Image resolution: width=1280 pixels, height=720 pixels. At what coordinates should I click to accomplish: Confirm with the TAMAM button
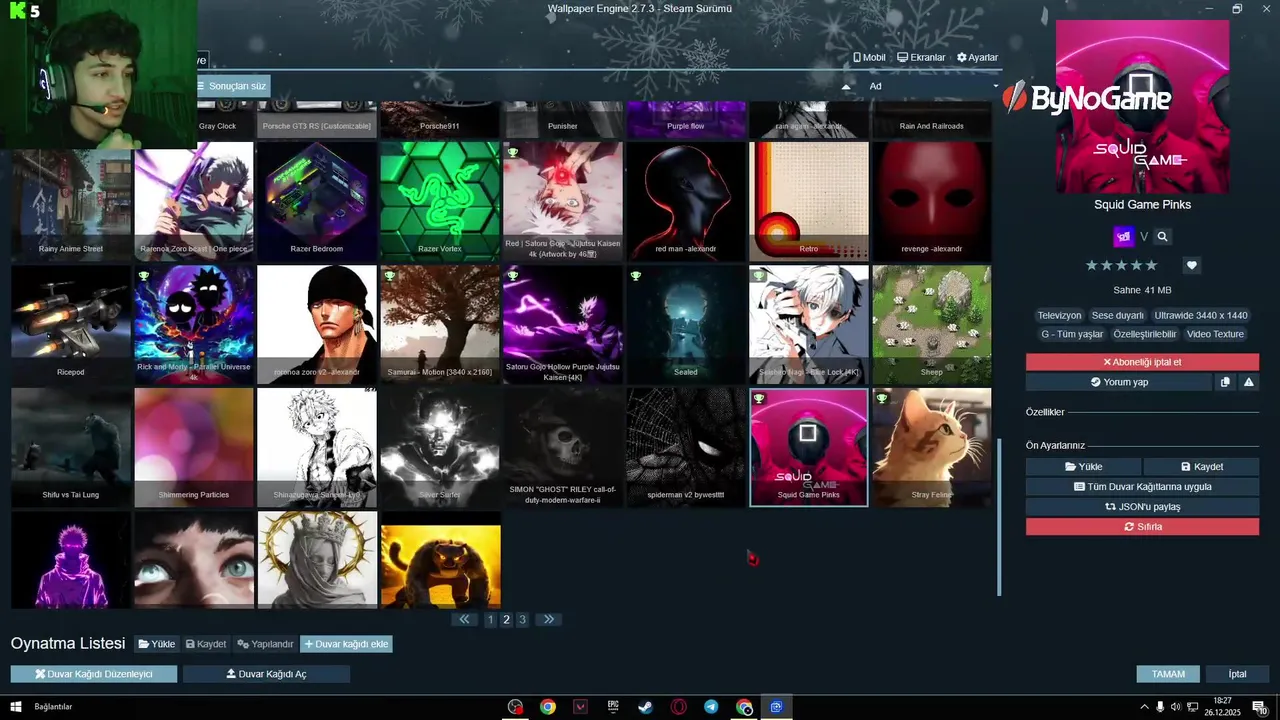click(1168, 674)
